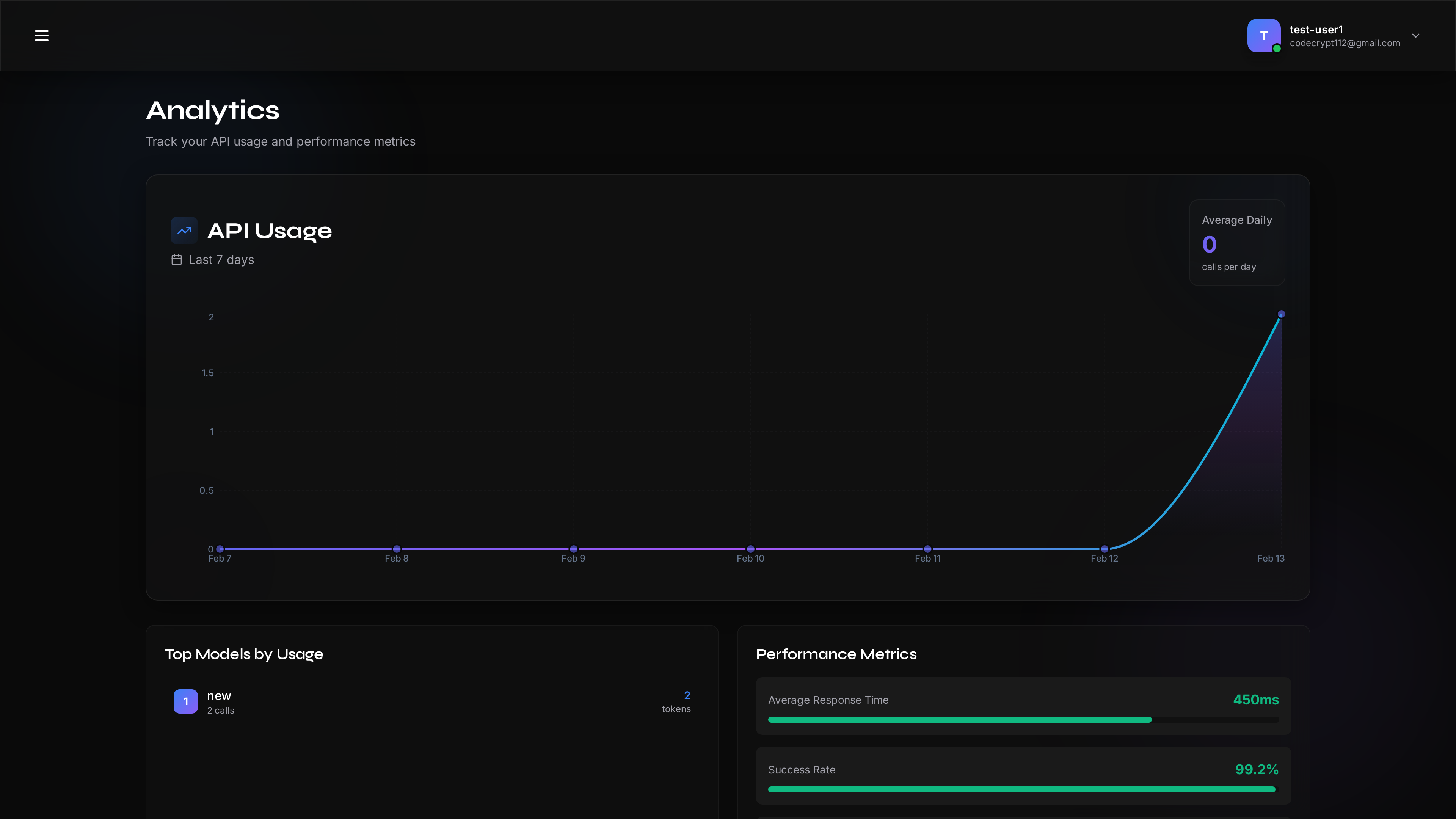Click the Feb 10 chart data point
The height and width of the screenshot is (819, 1456).
[751, 549]
